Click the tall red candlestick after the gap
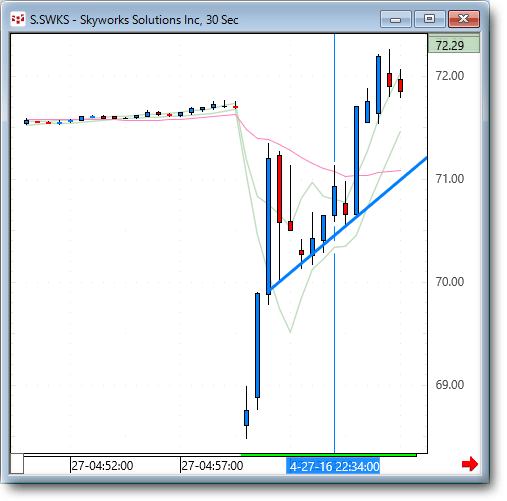This screenshot has height=501, width=507. [279, 189]
